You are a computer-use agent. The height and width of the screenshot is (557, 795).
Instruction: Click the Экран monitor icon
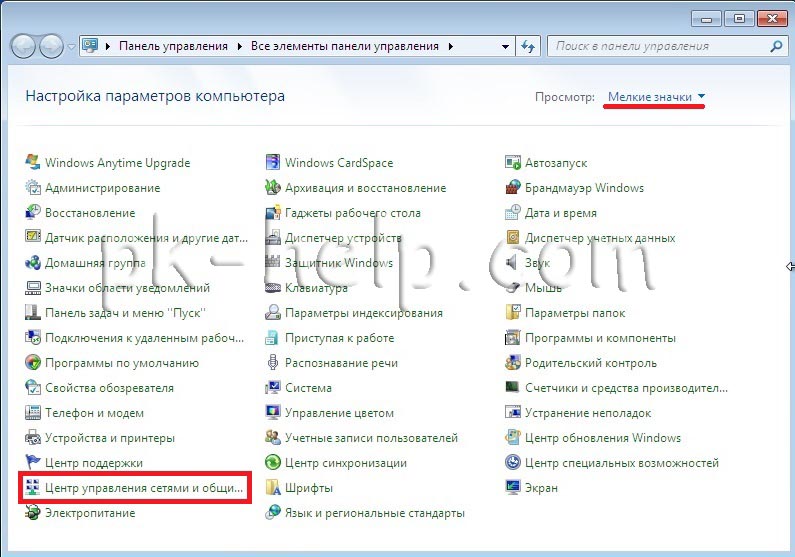pyautogui.click(x=513, y=488)
